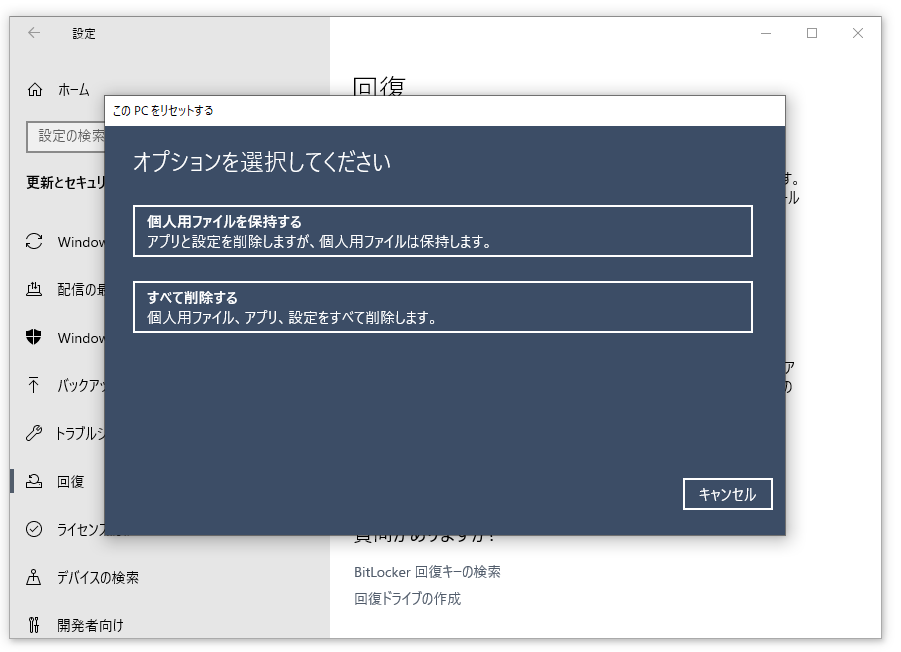Open the BitLocker 回復キーの検索 link
The height and width of the screenshot is (652, 901).
[x=427, y=572]
